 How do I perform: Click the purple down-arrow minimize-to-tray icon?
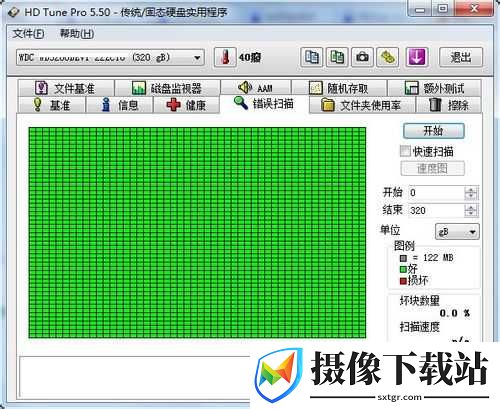(x=417, y=57)
